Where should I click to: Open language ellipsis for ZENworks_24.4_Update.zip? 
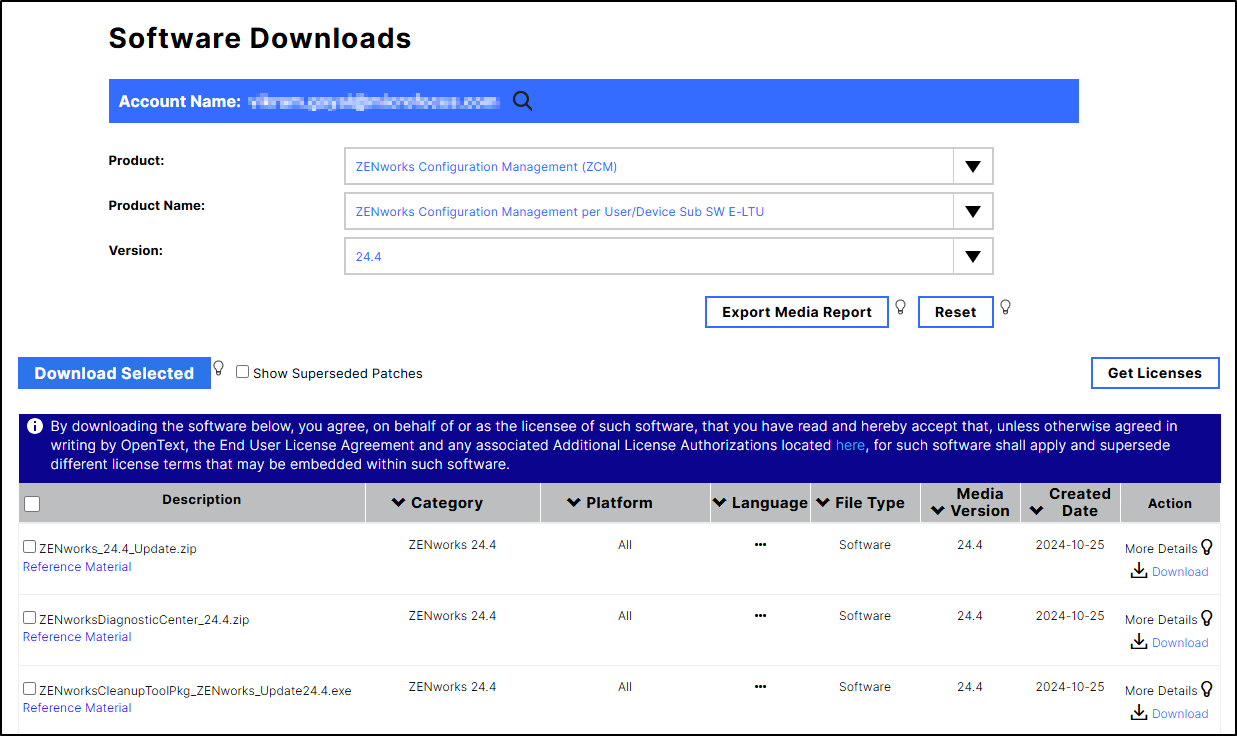(760, 545)
